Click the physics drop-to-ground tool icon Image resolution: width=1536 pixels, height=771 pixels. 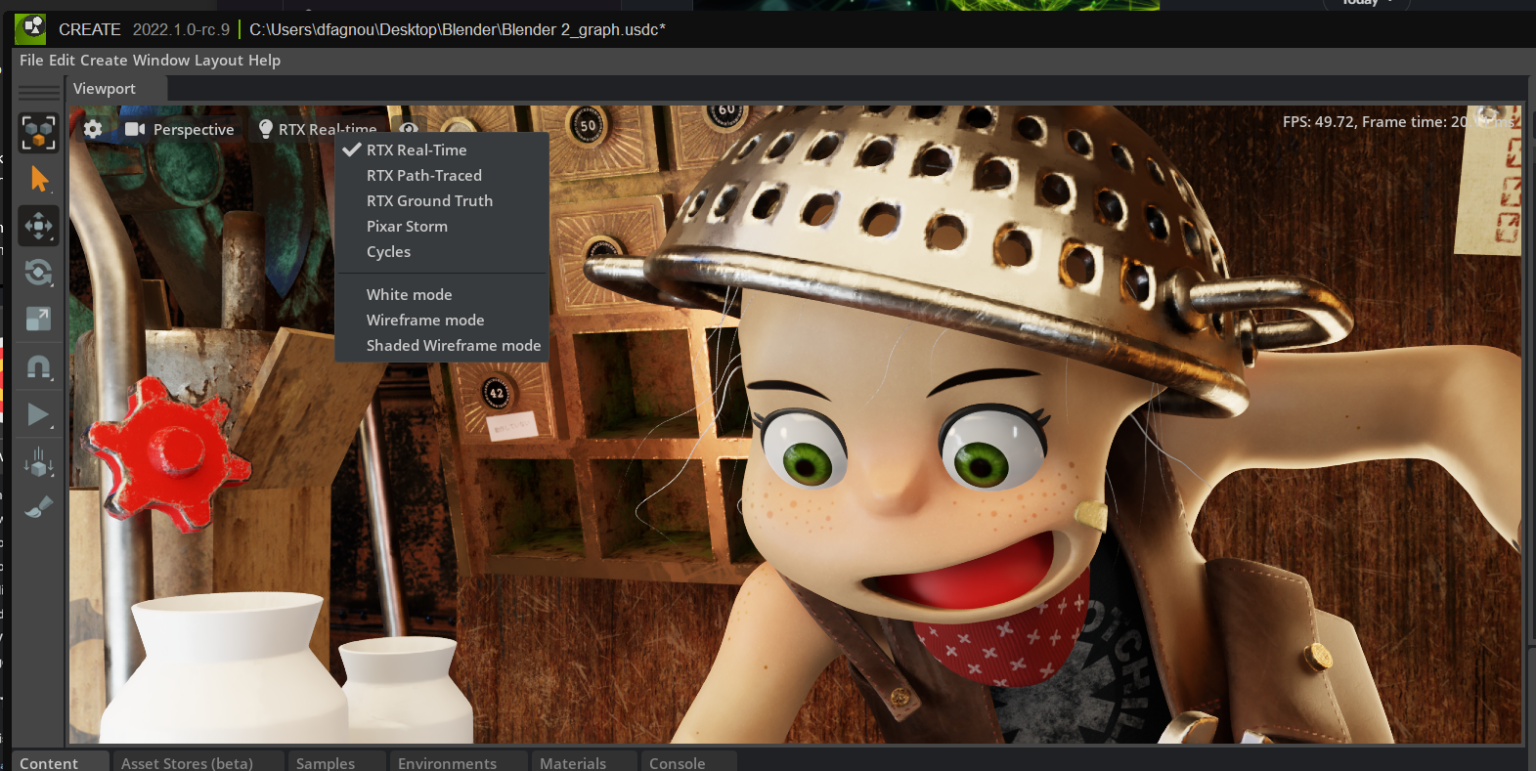point(38,462)
